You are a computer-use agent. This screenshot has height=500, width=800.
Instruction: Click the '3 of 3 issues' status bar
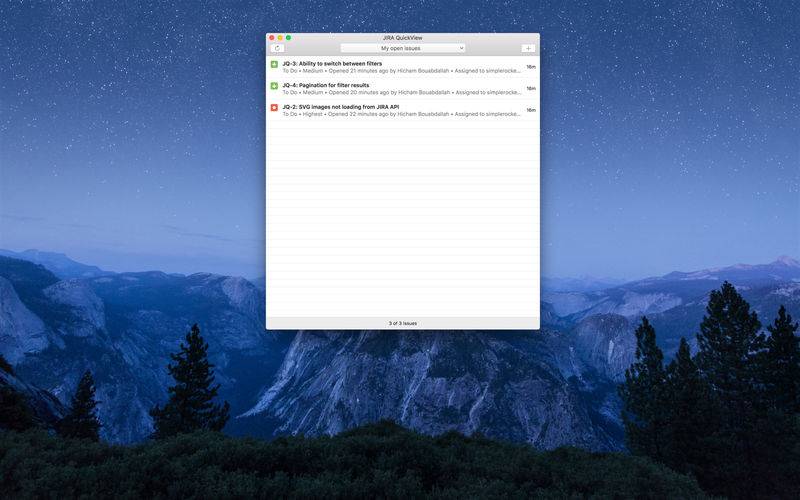402,323
